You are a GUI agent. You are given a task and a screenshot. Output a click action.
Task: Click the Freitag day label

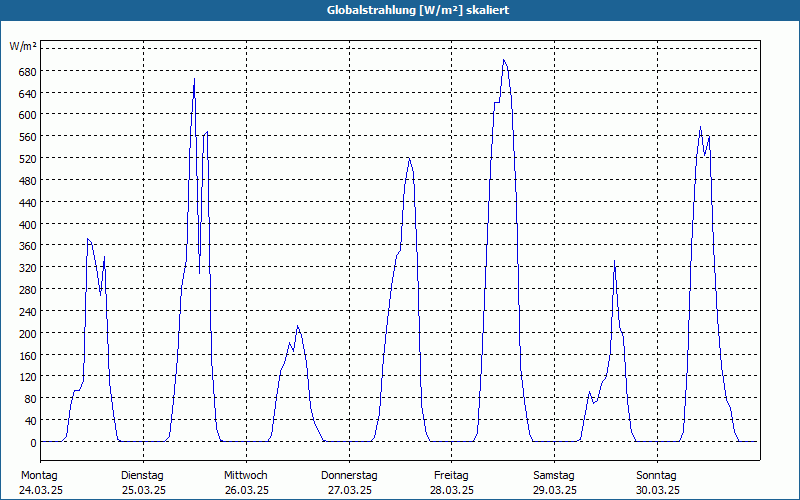tap(451, 476)
